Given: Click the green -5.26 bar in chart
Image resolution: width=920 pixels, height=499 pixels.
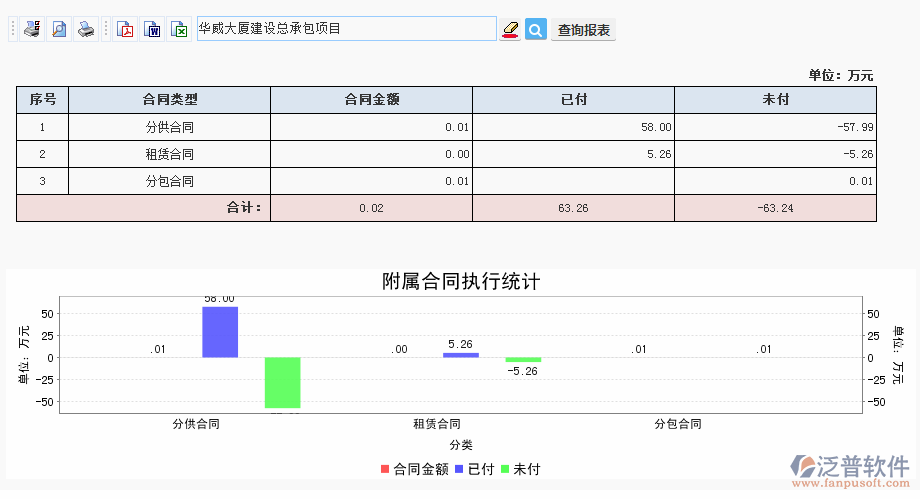Looking at the screenshot, I should 523,360.
